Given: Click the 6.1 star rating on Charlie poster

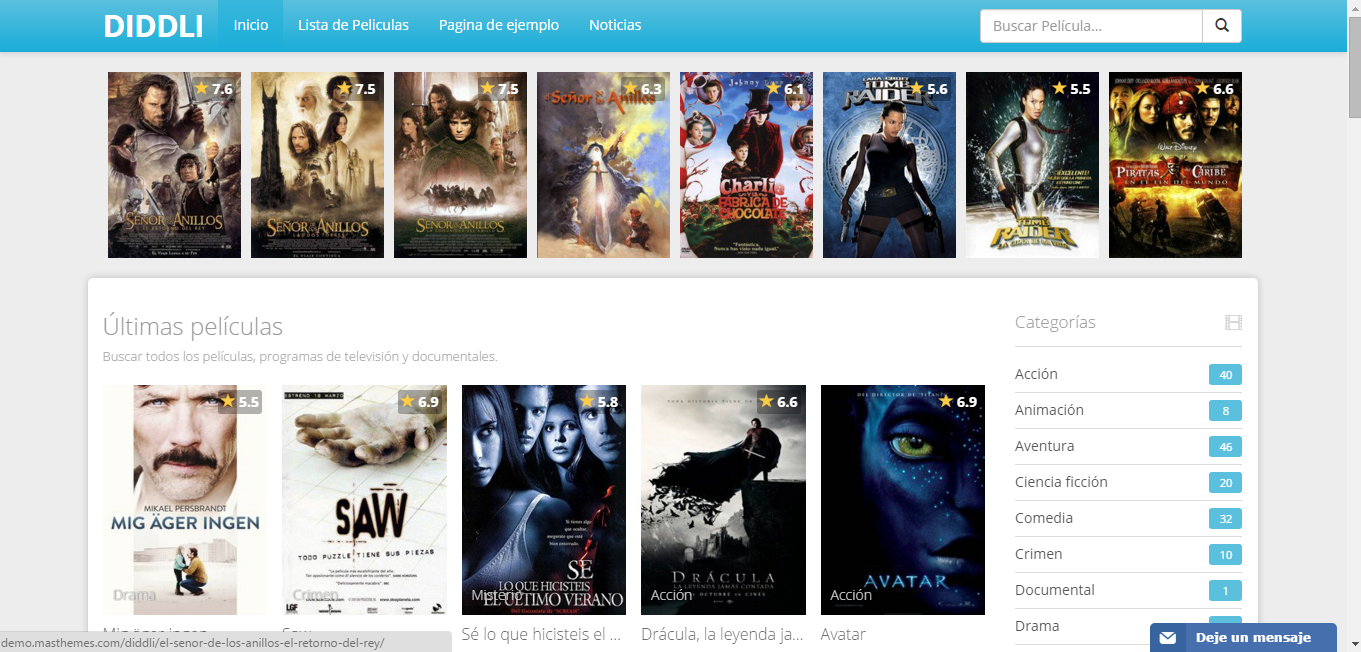Looking at the screenshot, I should [786, 89].
